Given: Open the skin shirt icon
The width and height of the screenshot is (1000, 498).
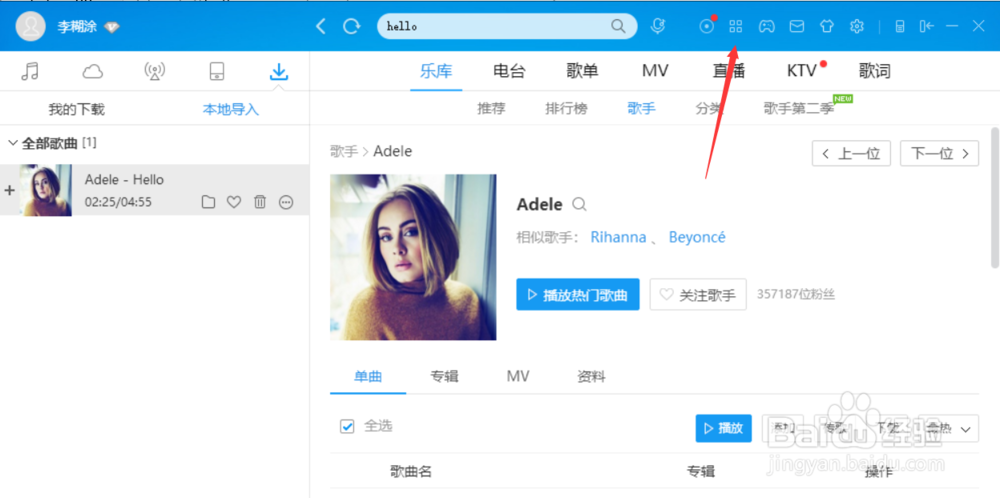Looking at the screenshot, I should 827,26.
